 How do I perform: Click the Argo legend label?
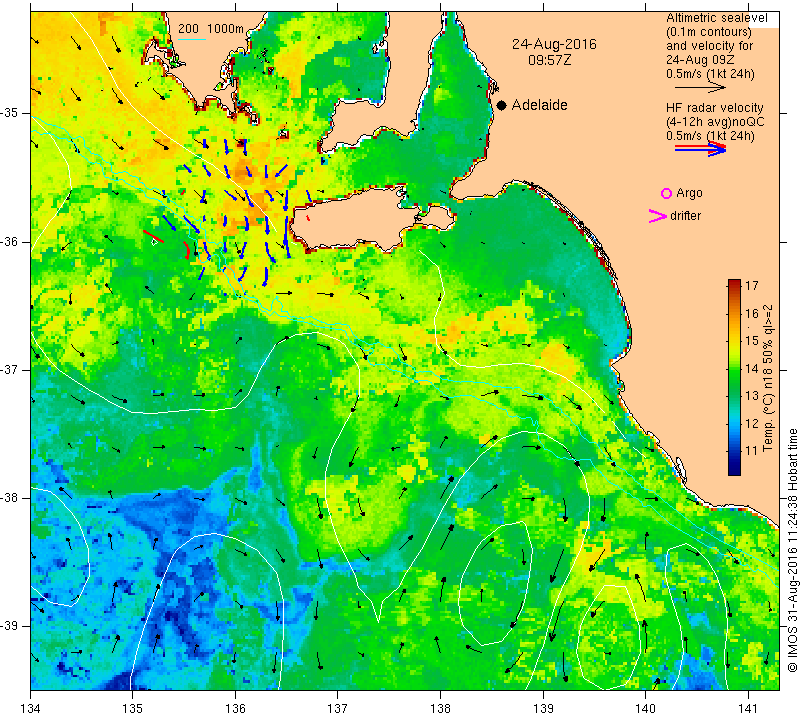tap(689, 193)
